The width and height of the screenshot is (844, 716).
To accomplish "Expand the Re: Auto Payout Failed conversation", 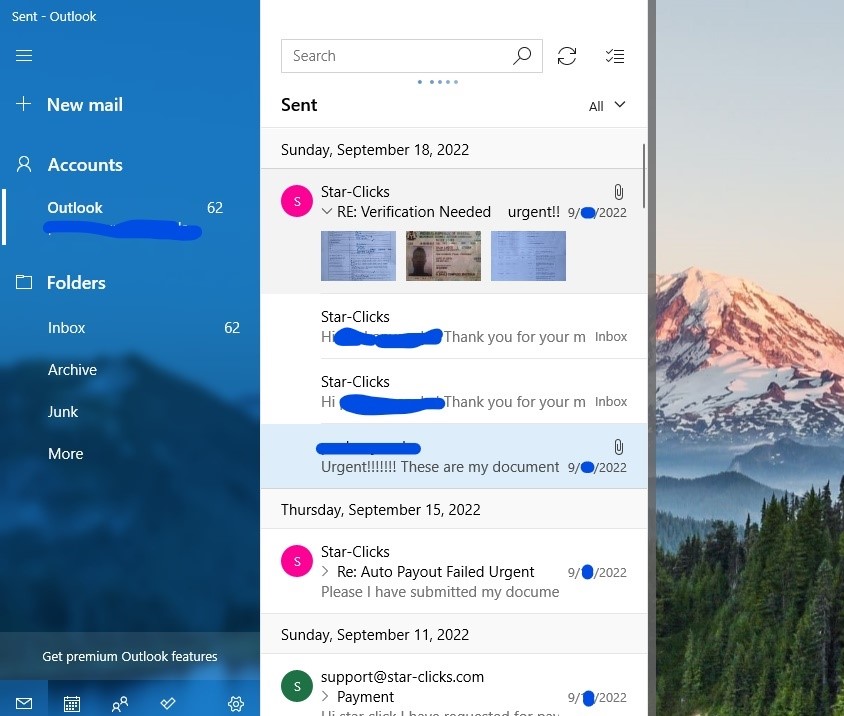I will pos(325,571).
